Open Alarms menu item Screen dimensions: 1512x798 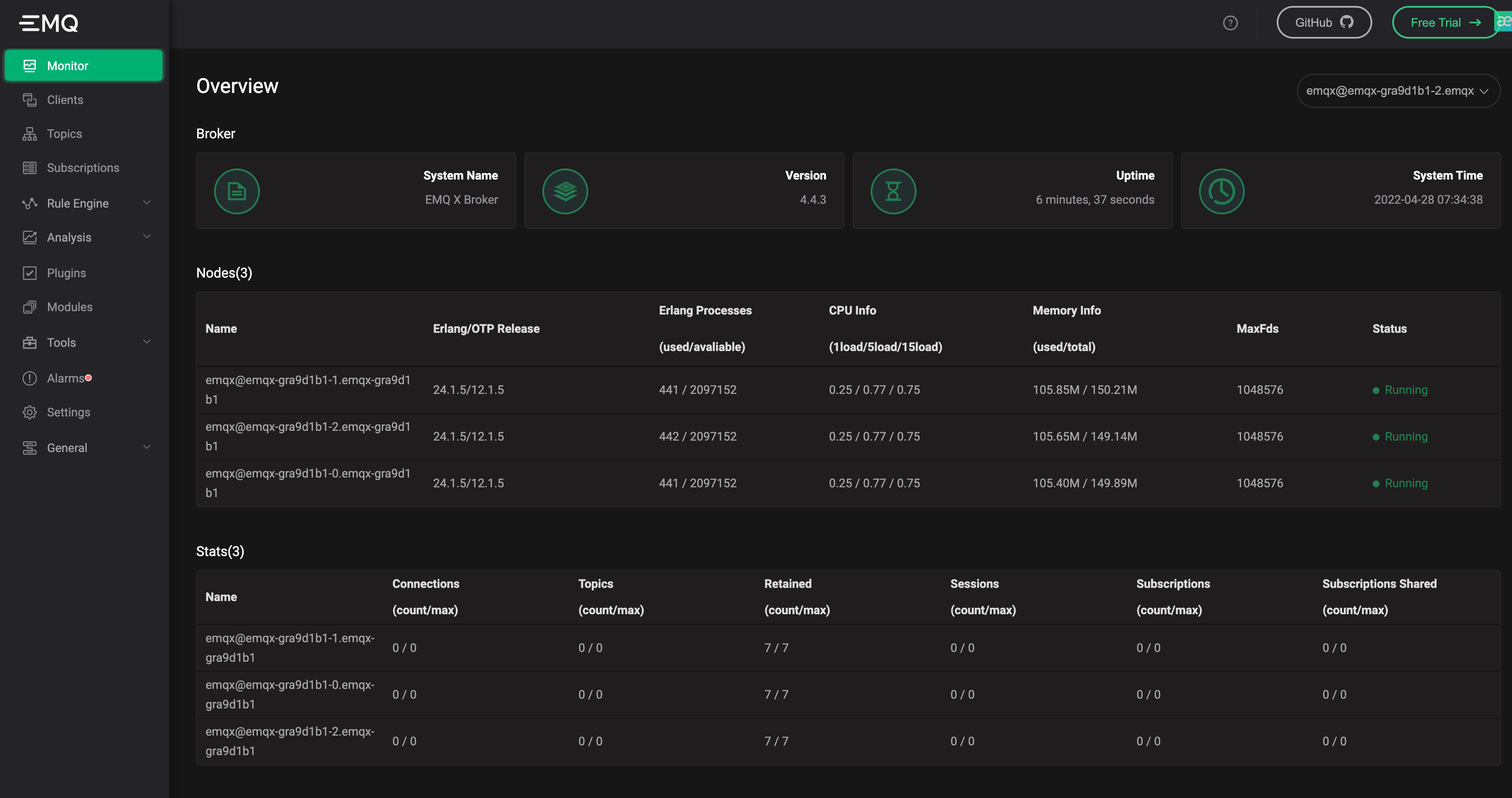tap(84, 379)
